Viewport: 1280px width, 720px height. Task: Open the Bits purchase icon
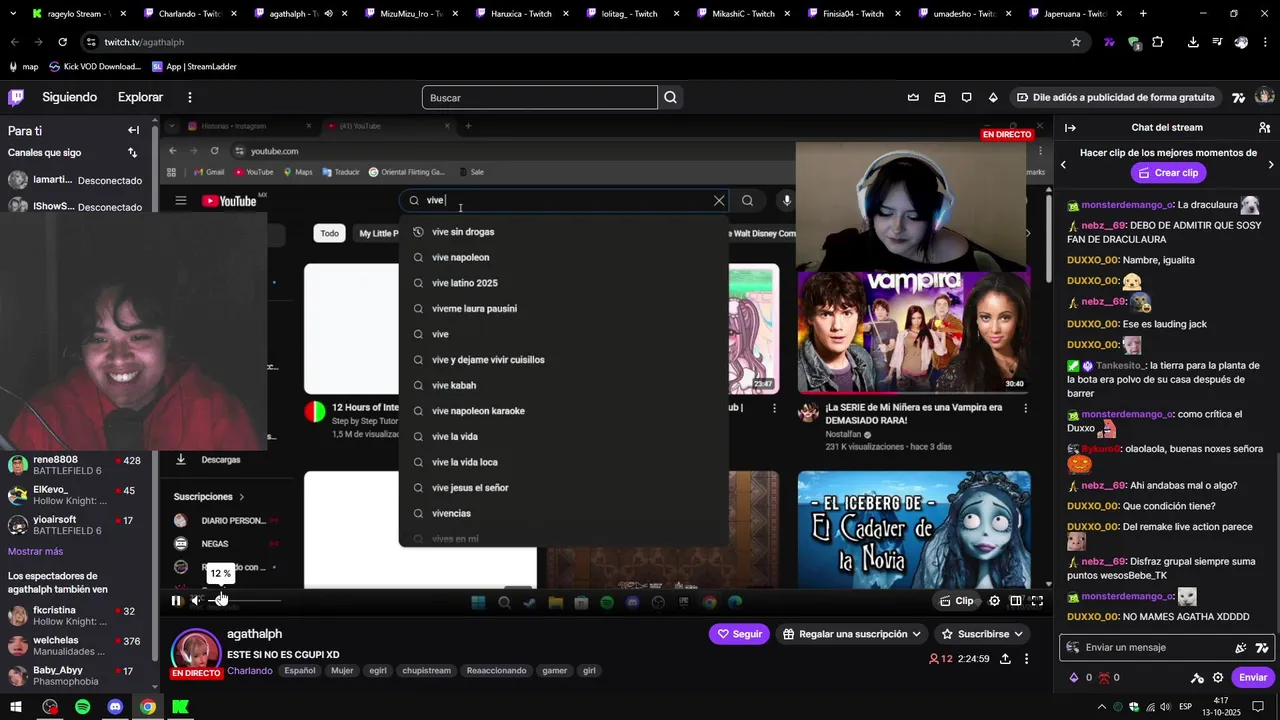pos(993,97)
